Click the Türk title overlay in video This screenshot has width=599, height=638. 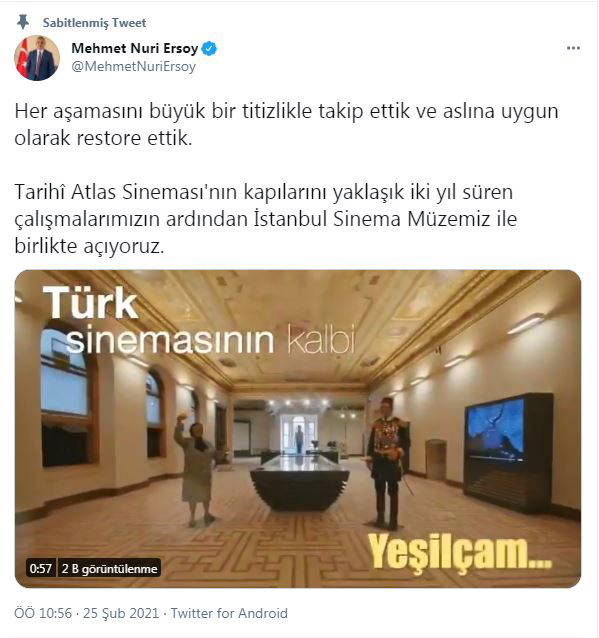[90, 303]
